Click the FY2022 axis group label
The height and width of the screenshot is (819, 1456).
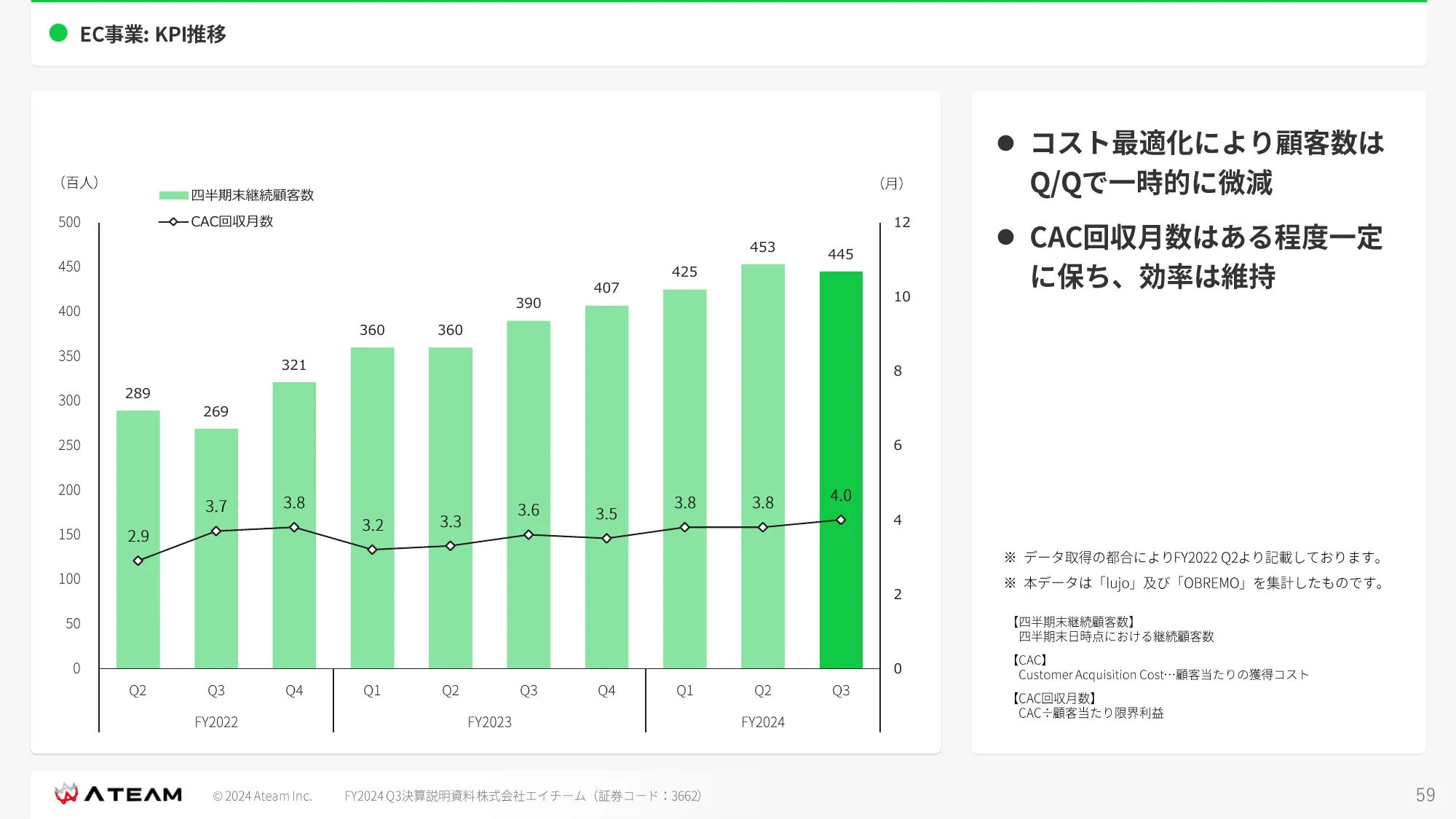tap(216, 722)
